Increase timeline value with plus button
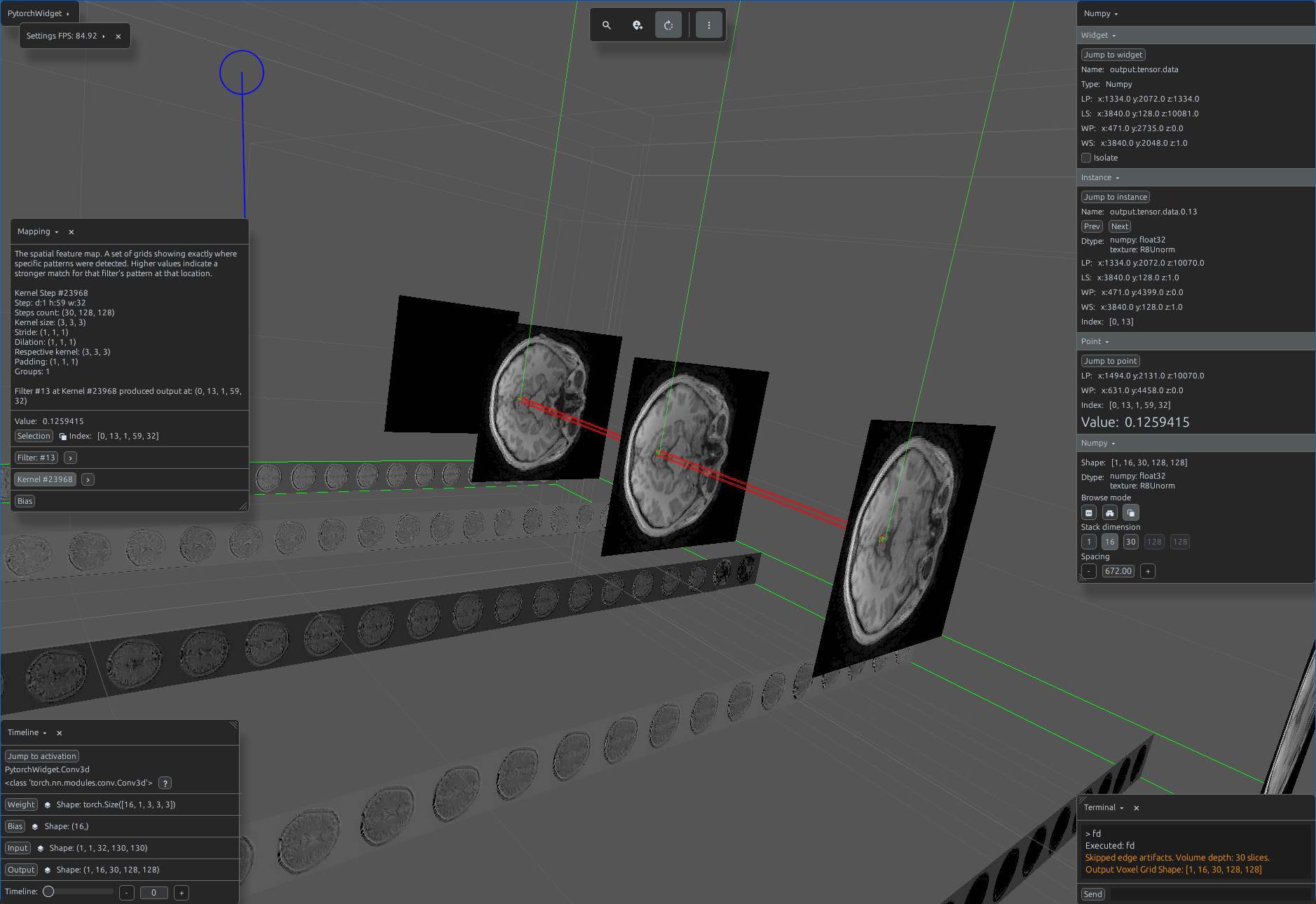1316x904 pixels. coord(181,893)
